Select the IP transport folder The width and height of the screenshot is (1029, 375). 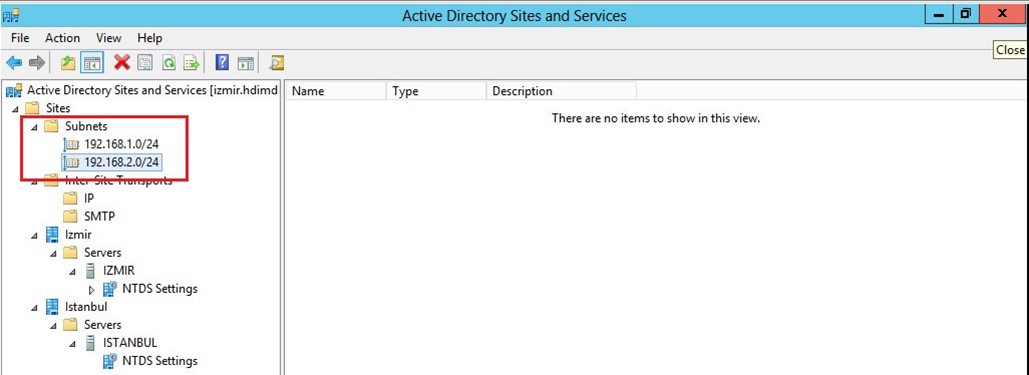89,198
